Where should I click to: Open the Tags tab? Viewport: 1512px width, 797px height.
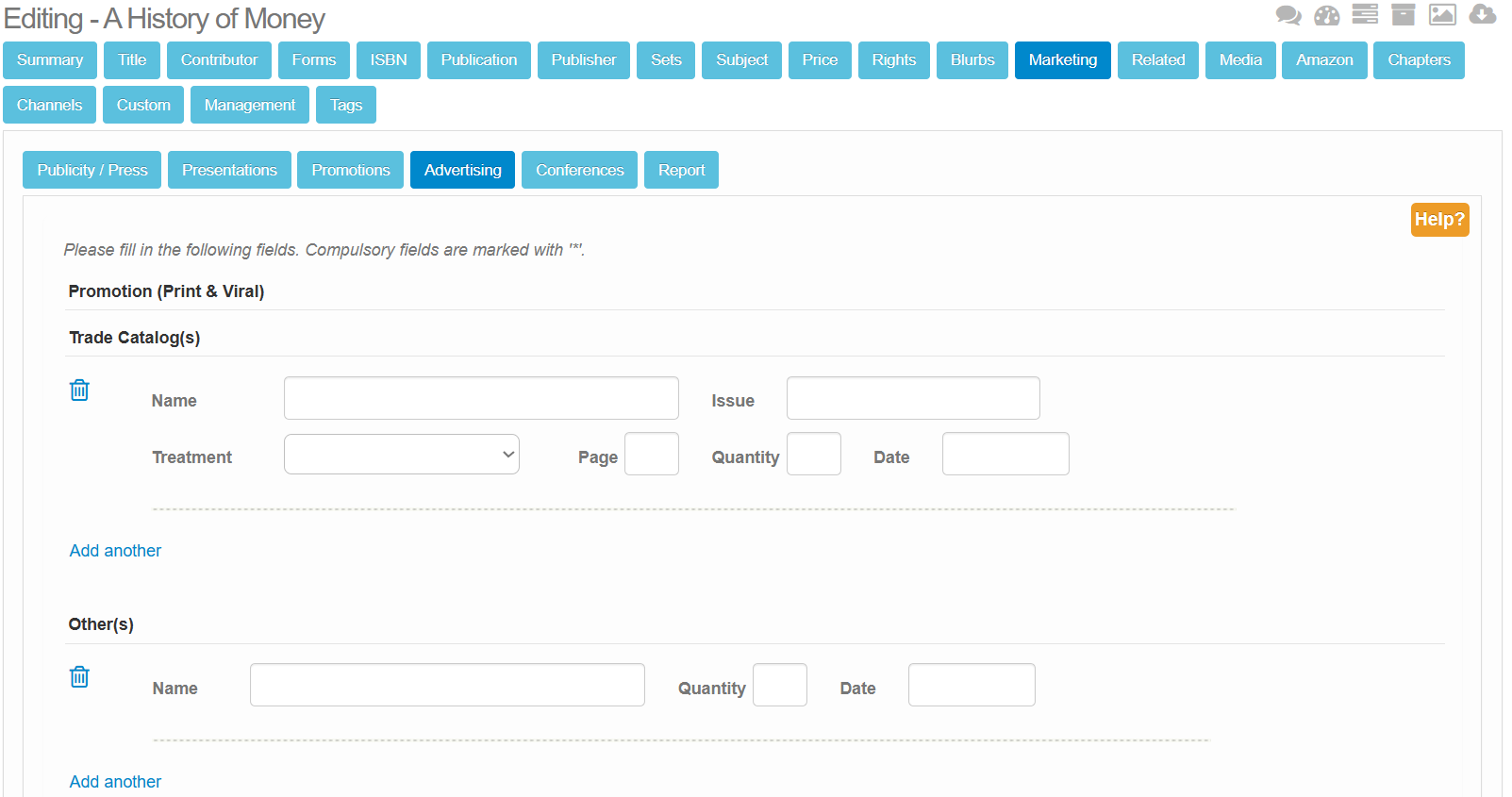click(345, 105)
